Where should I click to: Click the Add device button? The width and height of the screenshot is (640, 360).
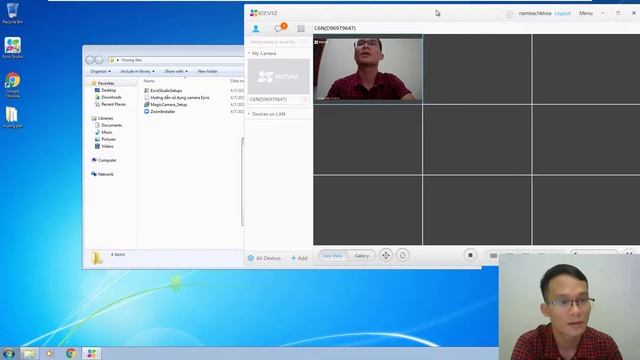click(299, 258)
